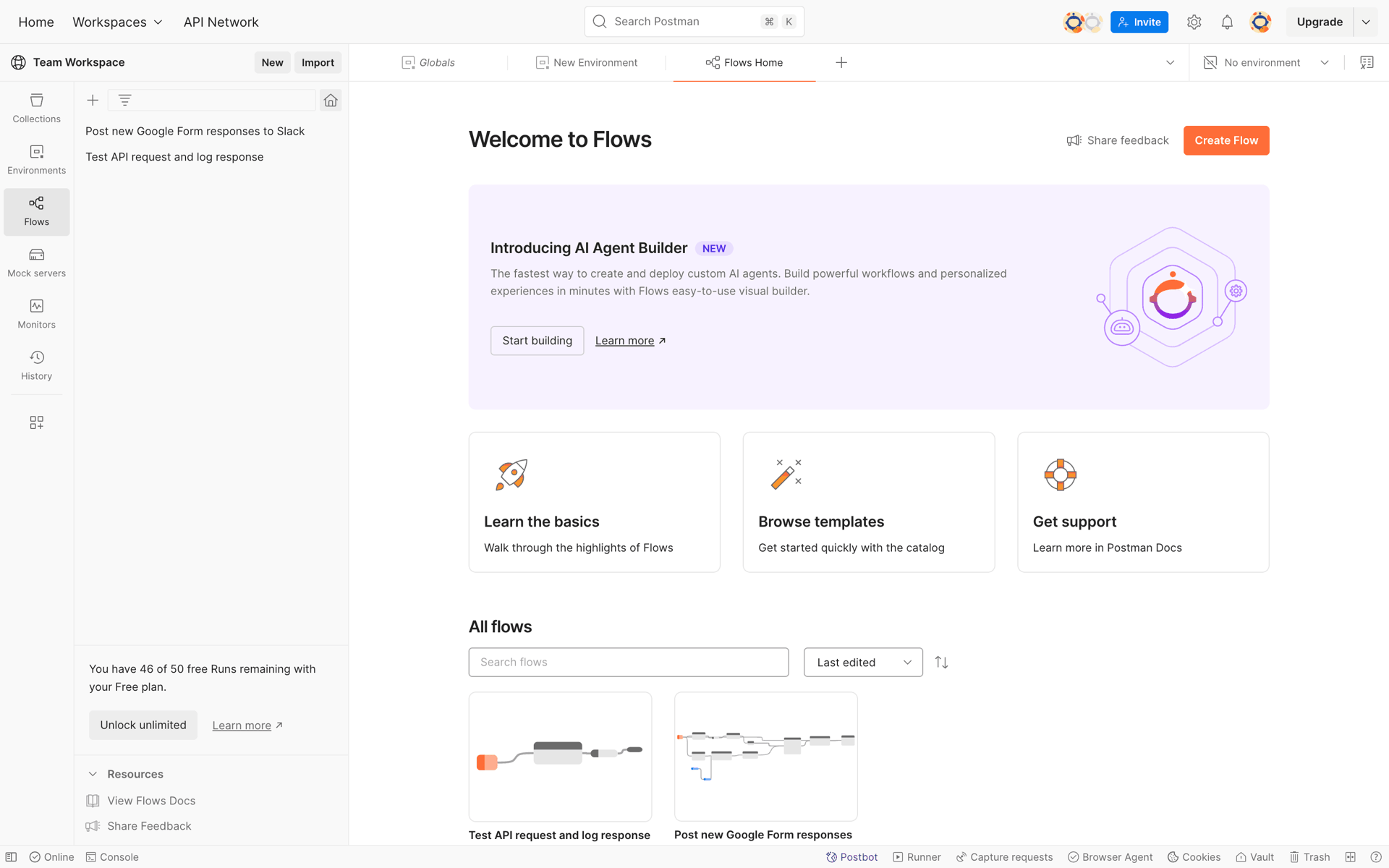Open the No environment selector
1389x868 pixels.
[1266, 62]
